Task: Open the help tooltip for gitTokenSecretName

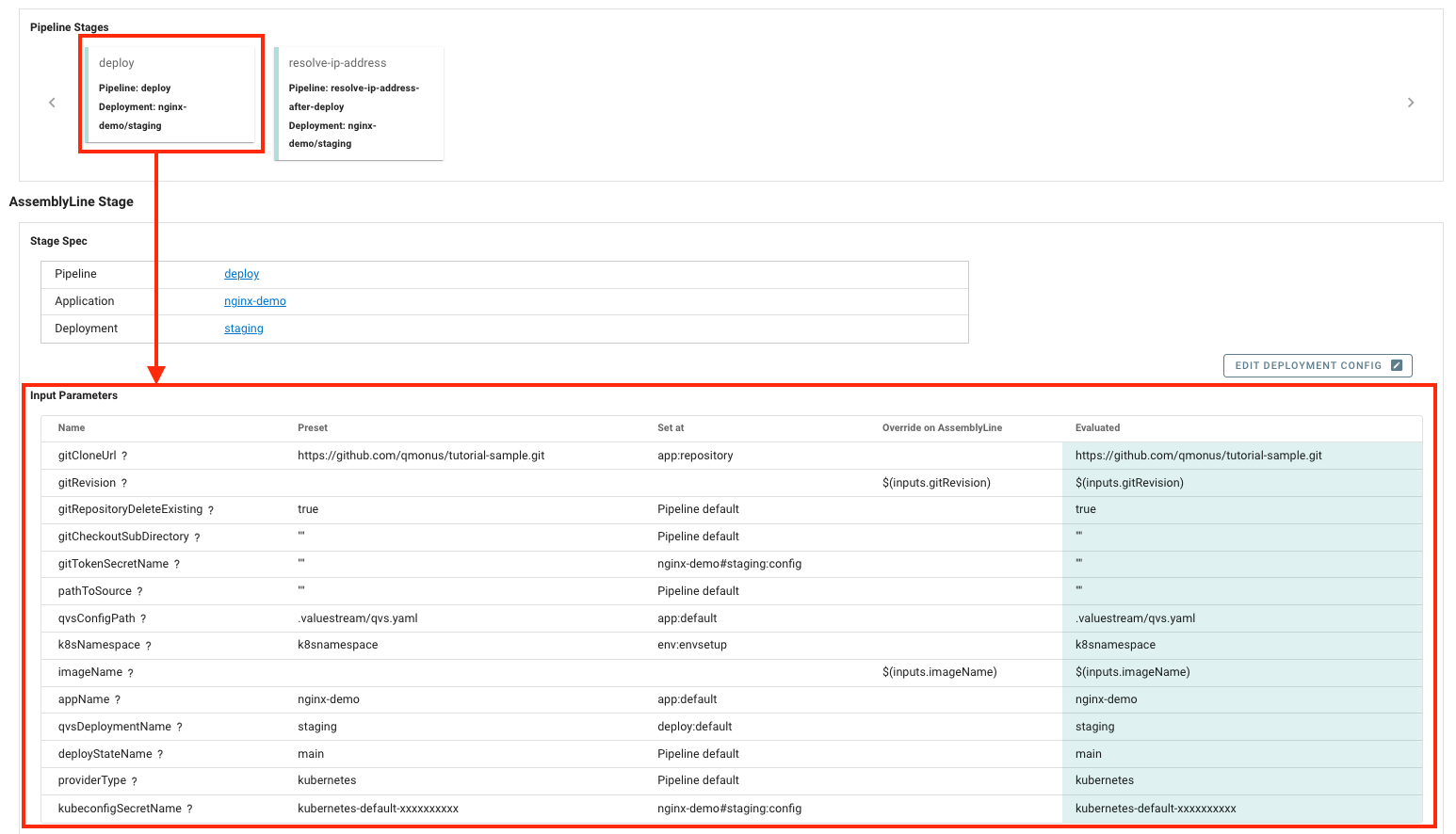Action: pos(177,565)
